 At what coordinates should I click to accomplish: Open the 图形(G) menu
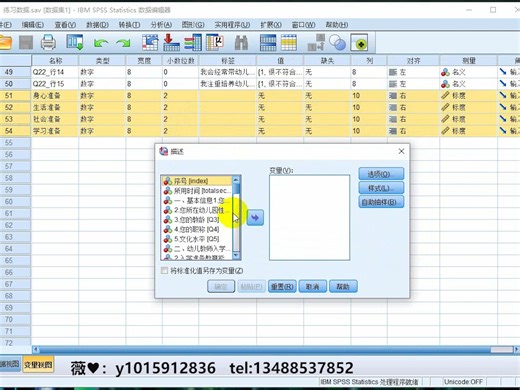[193, 25]
